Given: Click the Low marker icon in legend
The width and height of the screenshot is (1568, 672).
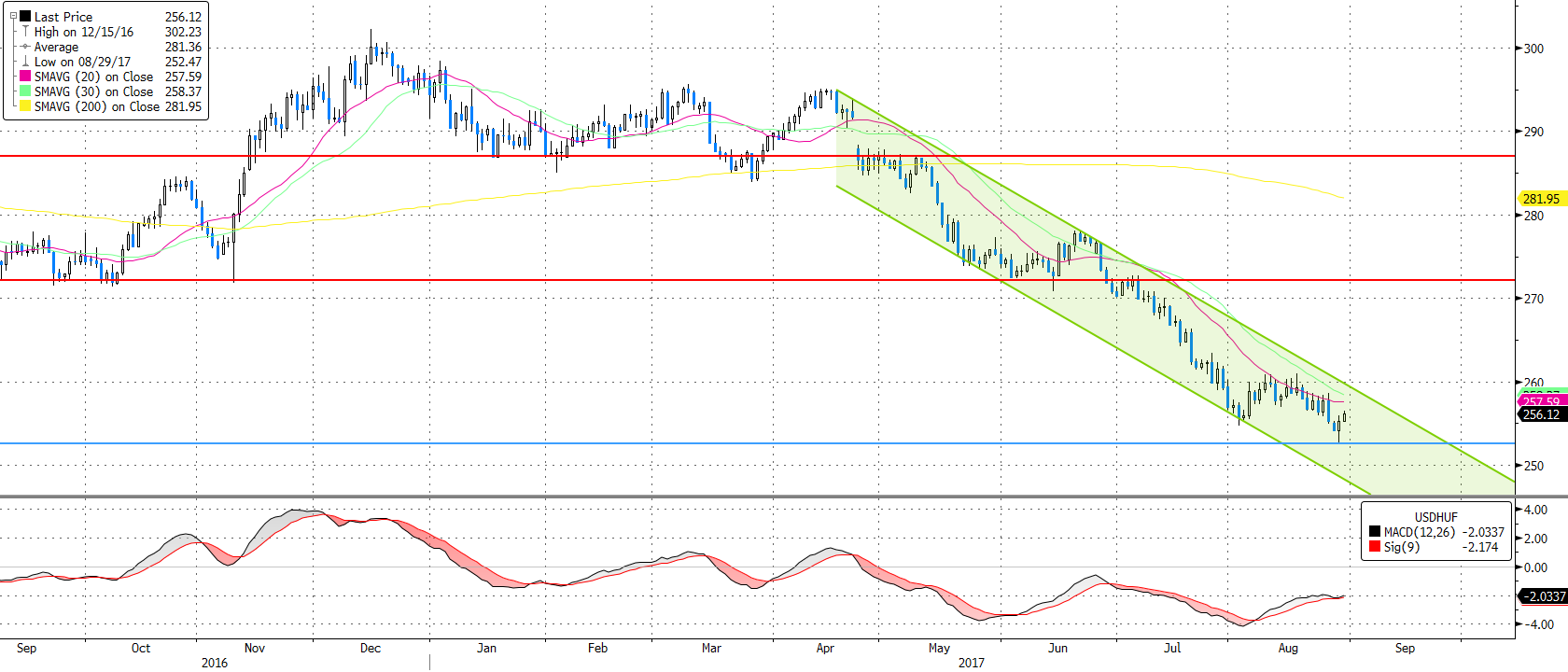Looking at the screenshot, I should (x=25, y=62).
